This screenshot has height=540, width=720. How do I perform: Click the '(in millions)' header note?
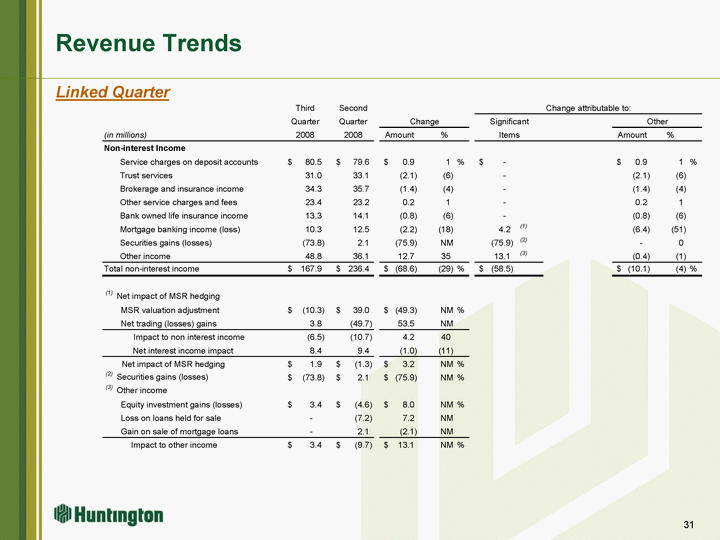125,135
